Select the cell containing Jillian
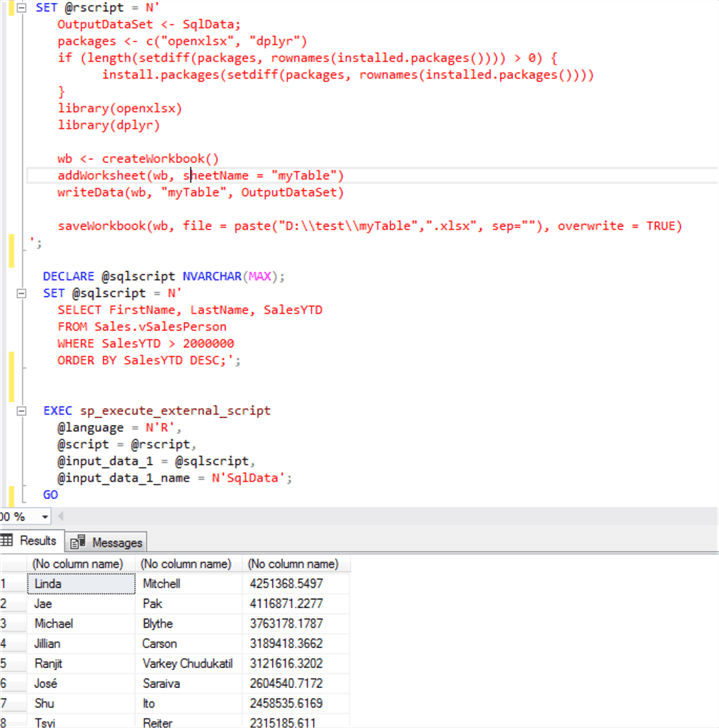This screenshot has width=719, height=728. click(x=81, y=644)
